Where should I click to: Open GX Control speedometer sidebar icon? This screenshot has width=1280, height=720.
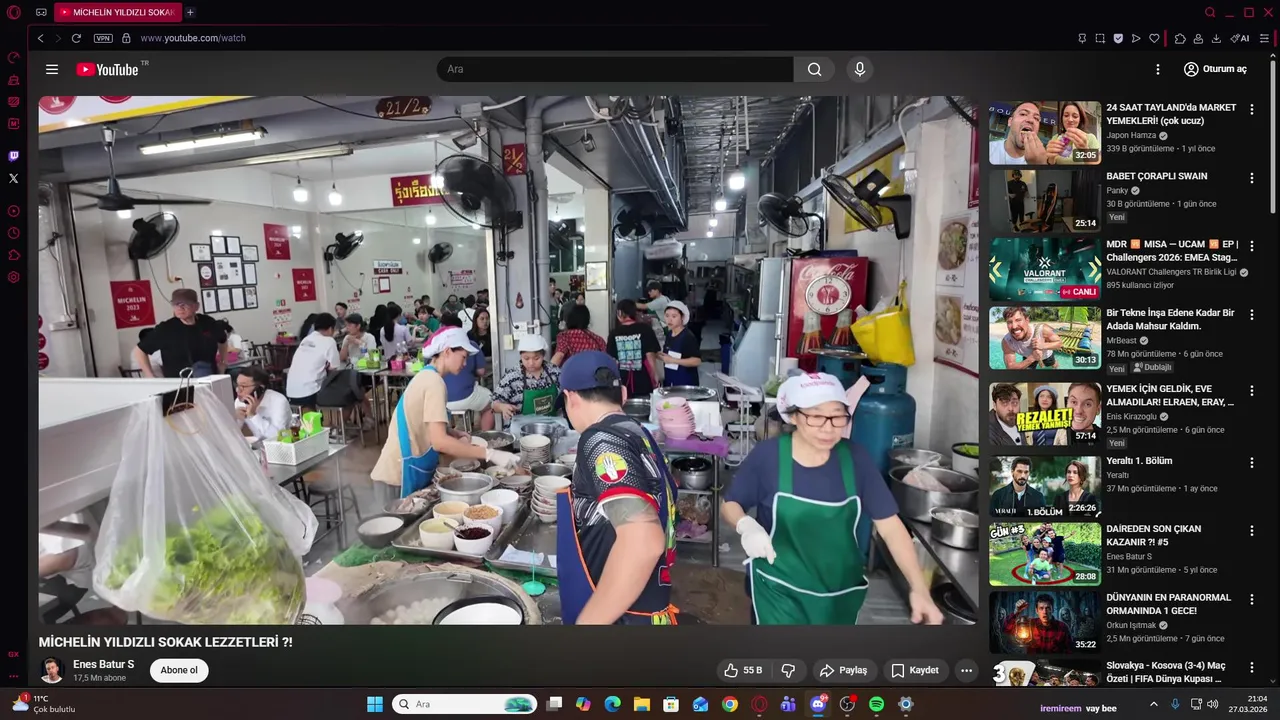[14, 58]
